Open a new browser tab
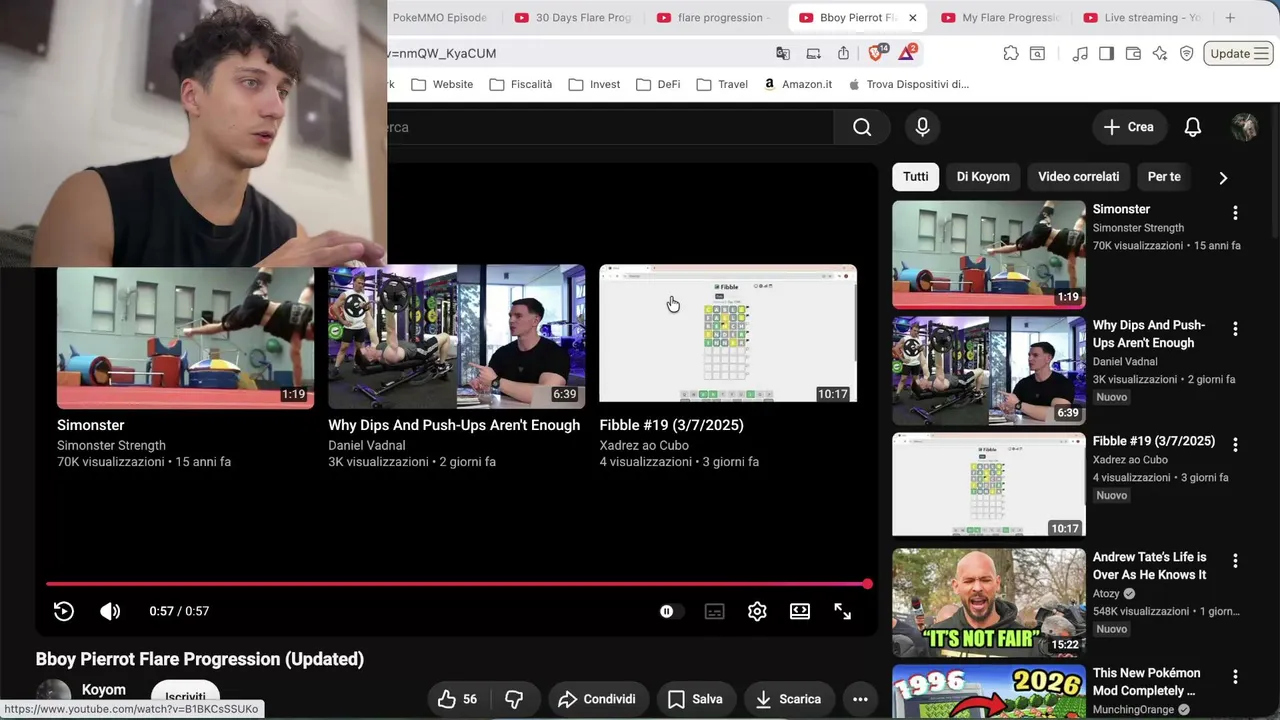Viewport: 1280px width, 720px height. [1230, 17]
